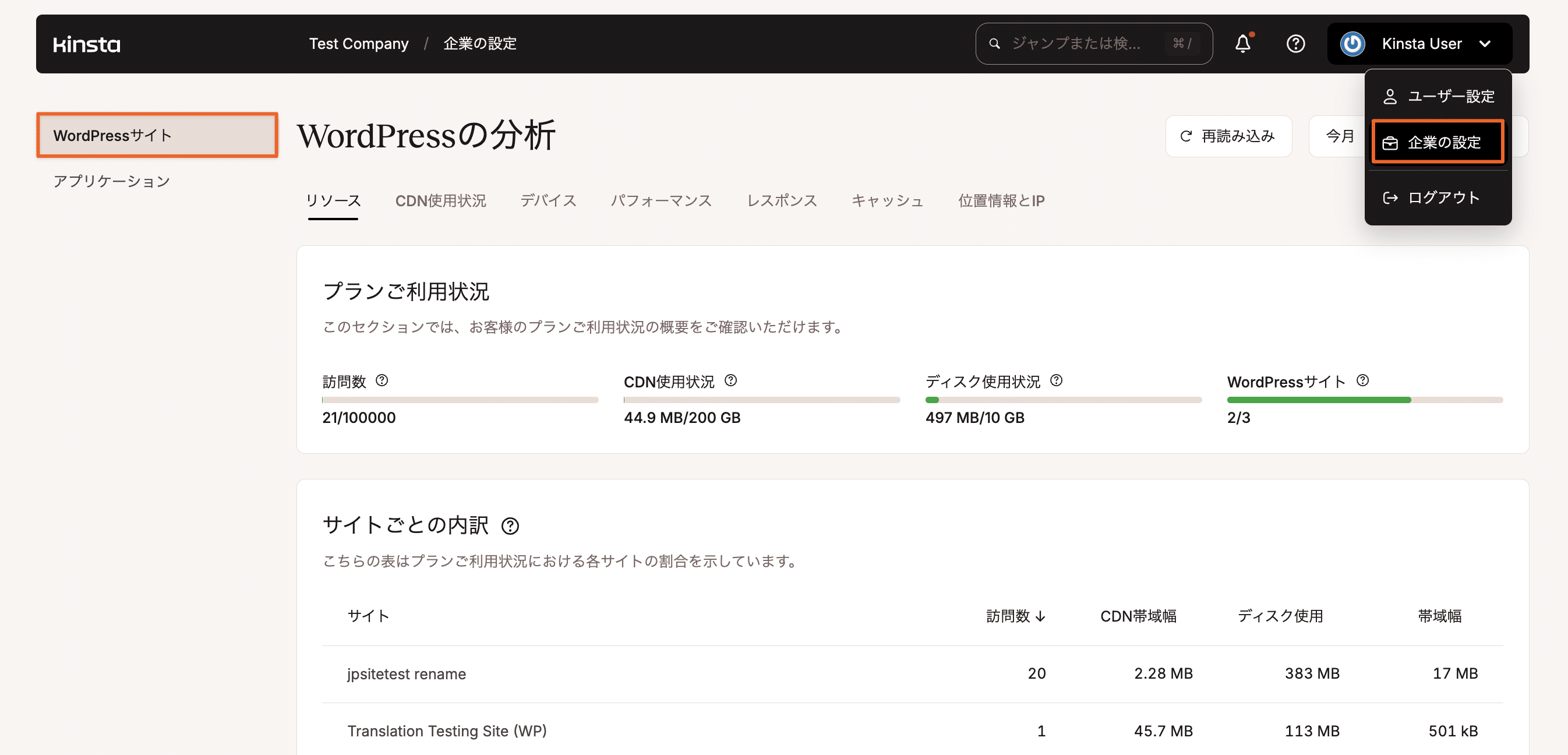Click the logout arrow icon beside ログアウト
The height and width of the screenshot is (755, 1568).
click(x=1391, y=197)
